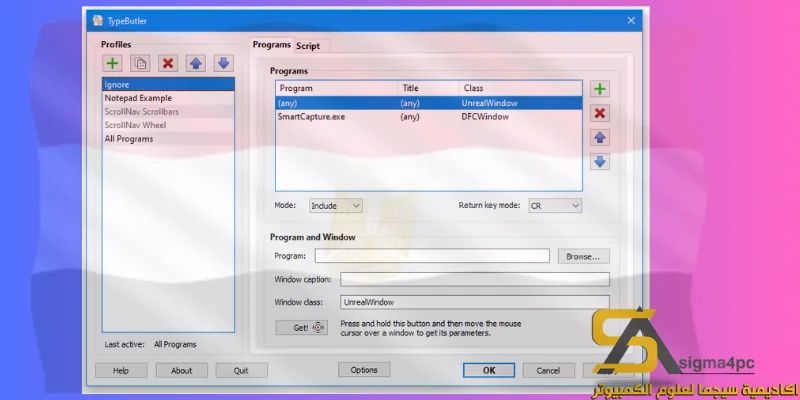This screenshot has width=800, height=400.
Task: Open Help
Action: tap(121, 370)
